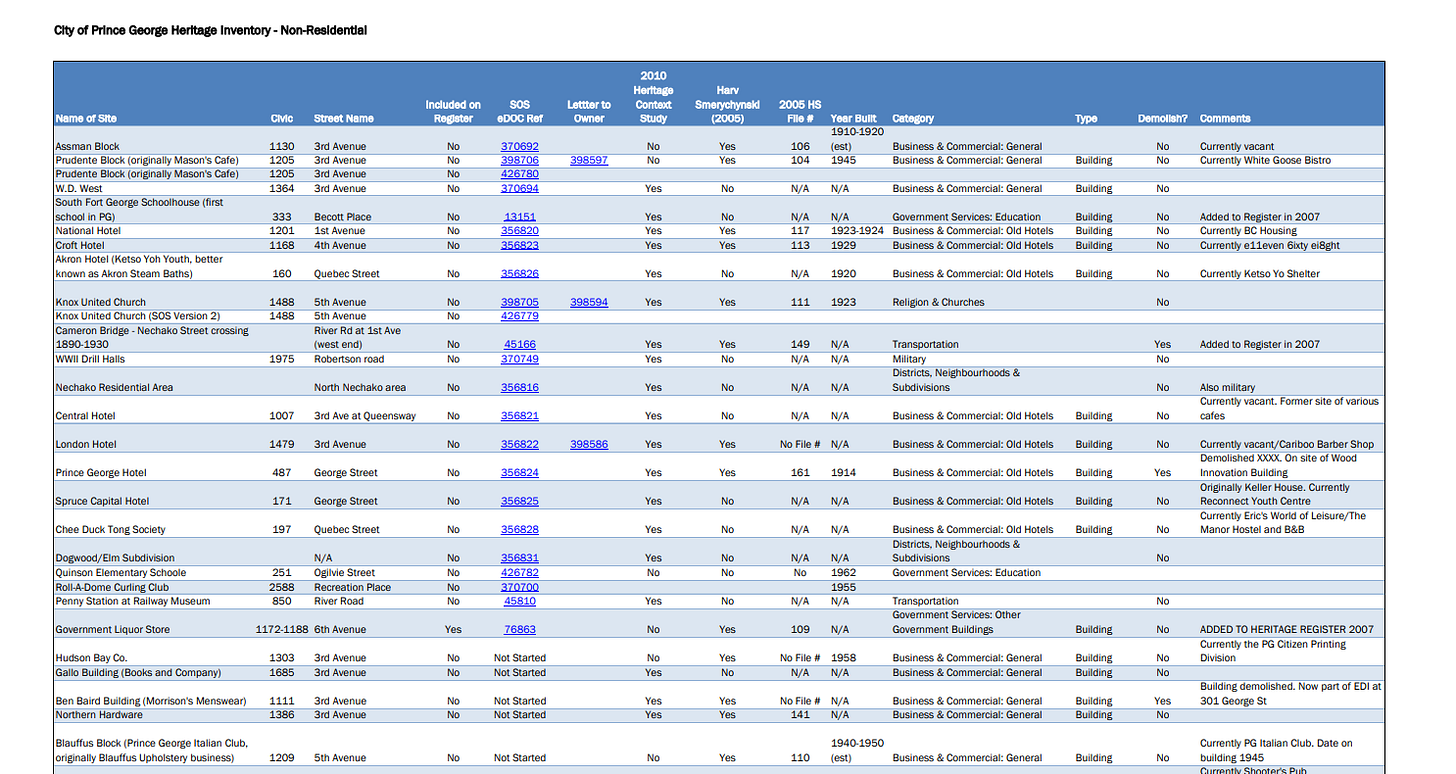The height and width of the screenshot is (774, 1456).
Task: Open eDOC link 398706 for Prudente Block
Action: 520,160
